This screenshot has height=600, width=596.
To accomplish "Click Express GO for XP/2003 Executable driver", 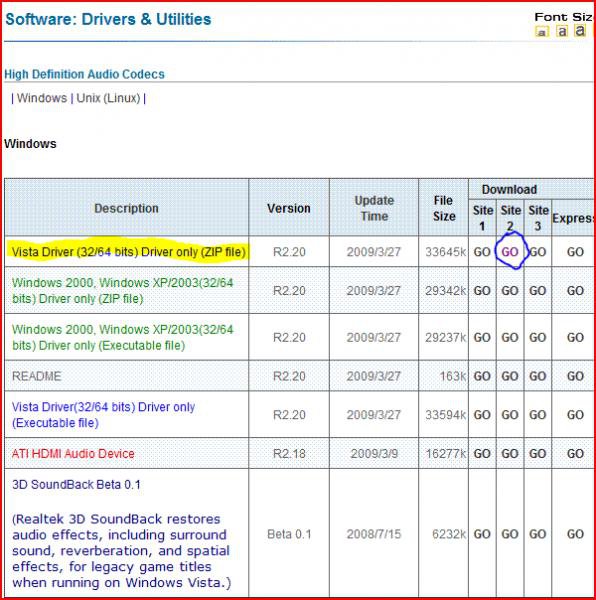I will 575,338.
